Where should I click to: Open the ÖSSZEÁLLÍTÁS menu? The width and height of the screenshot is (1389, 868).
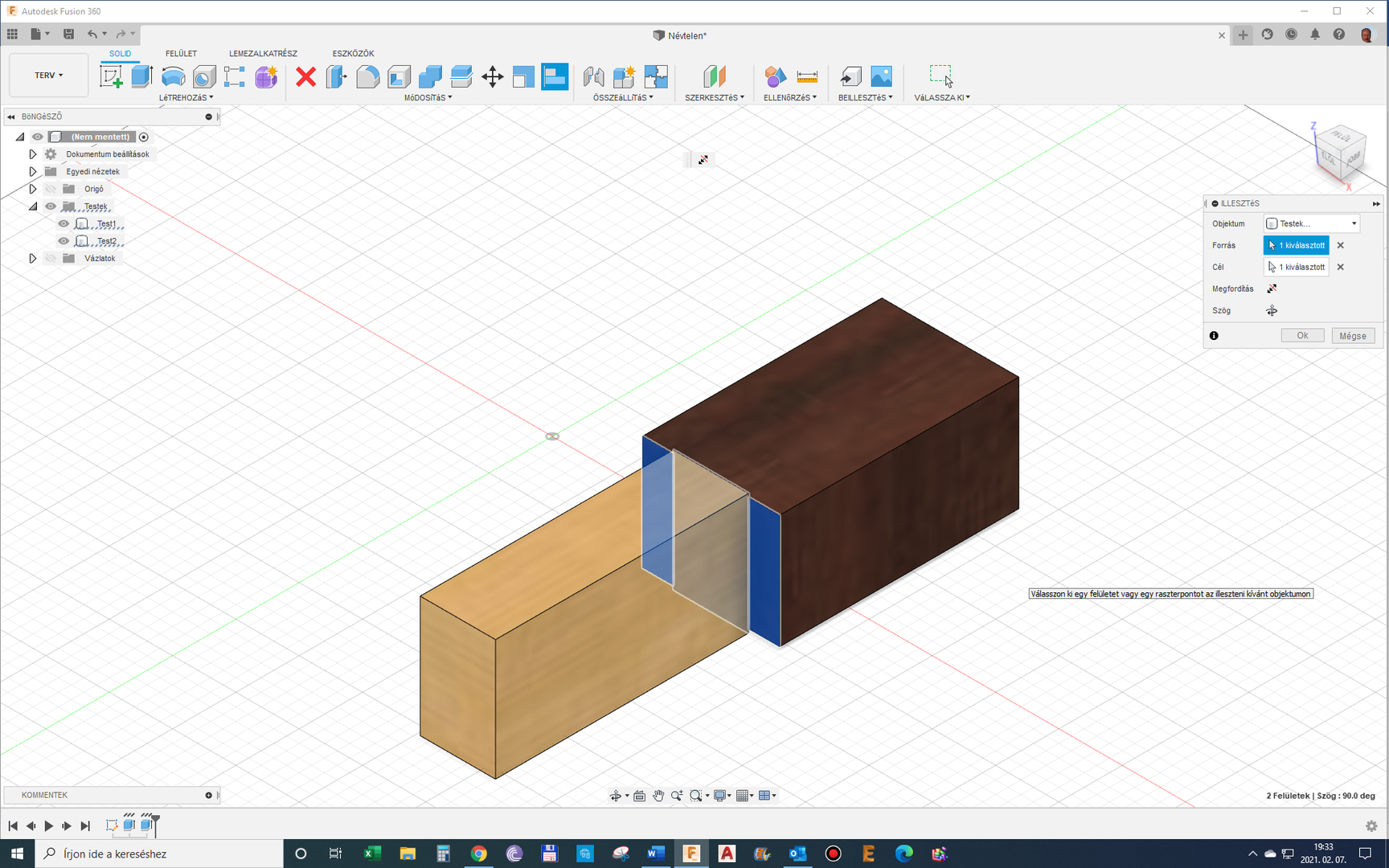coord(623,97)
